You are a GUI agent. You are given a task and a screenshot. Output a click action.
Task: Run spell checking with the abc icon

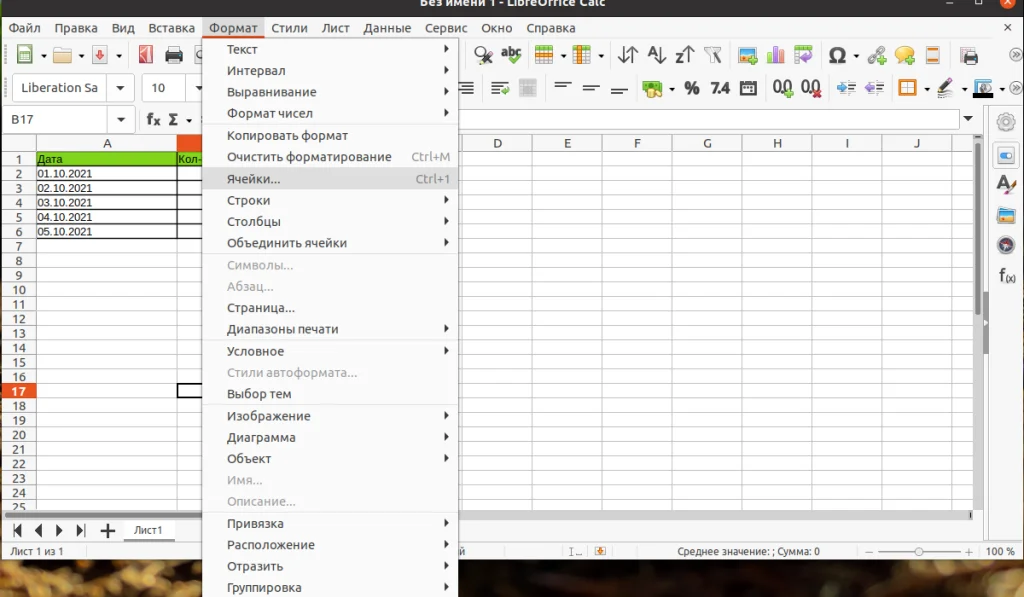pos(510,55)
